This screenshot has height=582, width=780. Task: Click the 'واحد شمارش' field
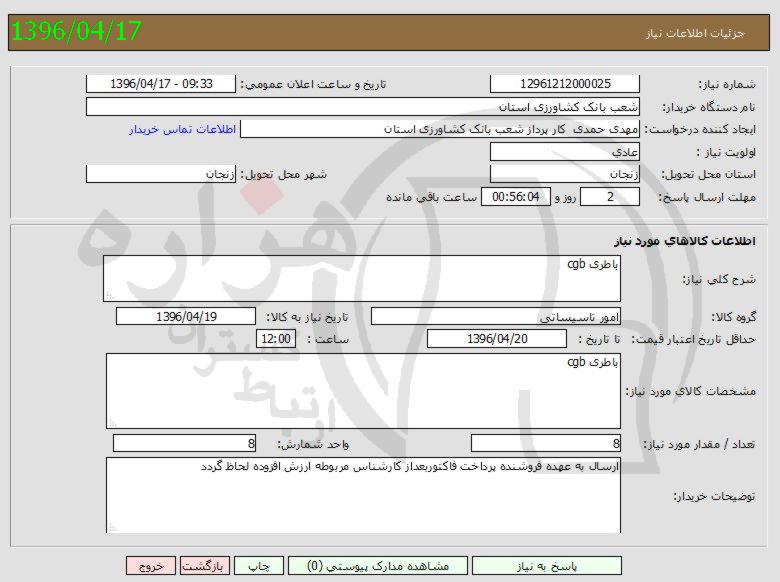185,443
